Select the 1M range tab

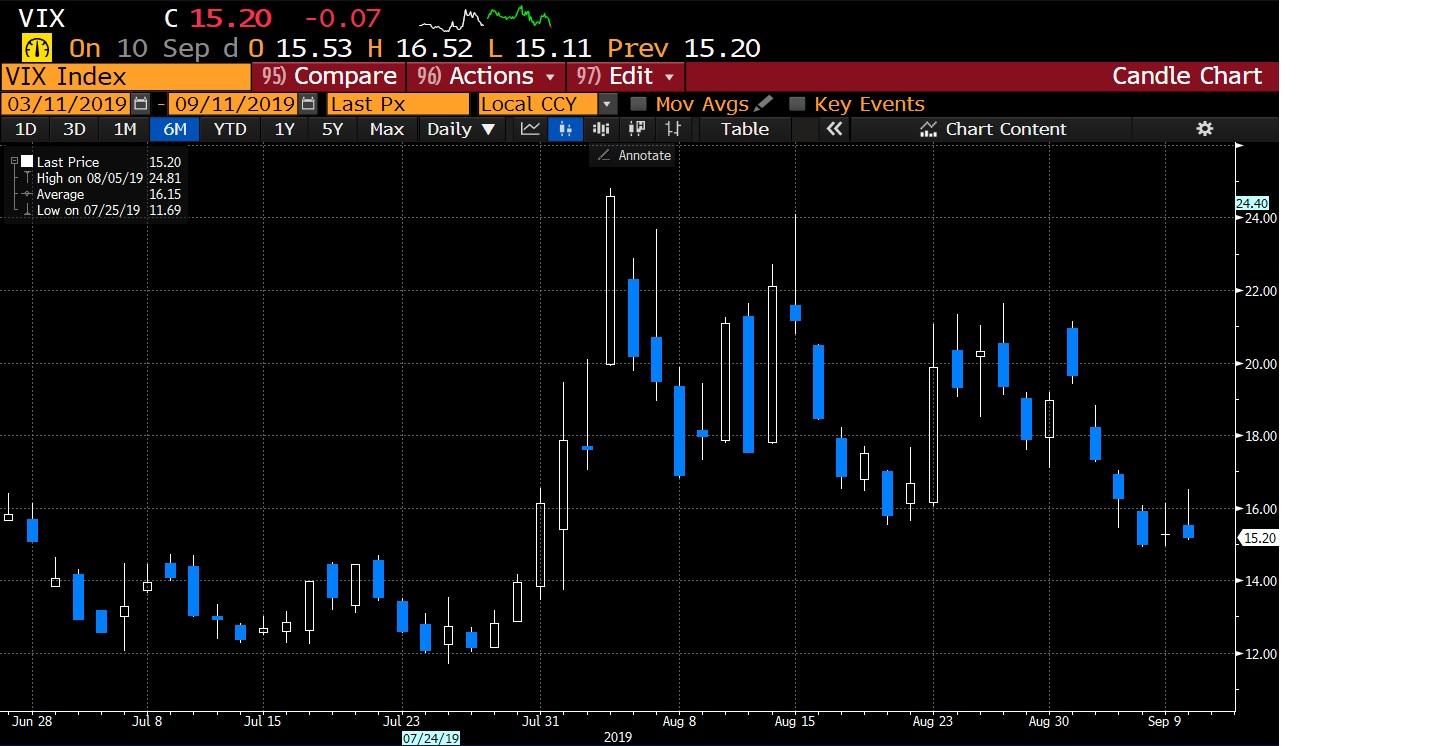pyautogui.click(x=124, y=129)
